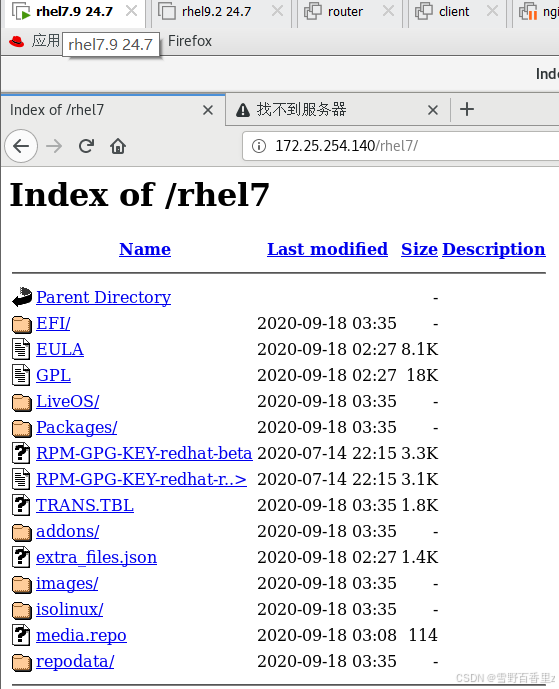
Task: Click the text icon beside RPM-GPG-KEY-redhat-r..>
Action: tap(21, 479)
